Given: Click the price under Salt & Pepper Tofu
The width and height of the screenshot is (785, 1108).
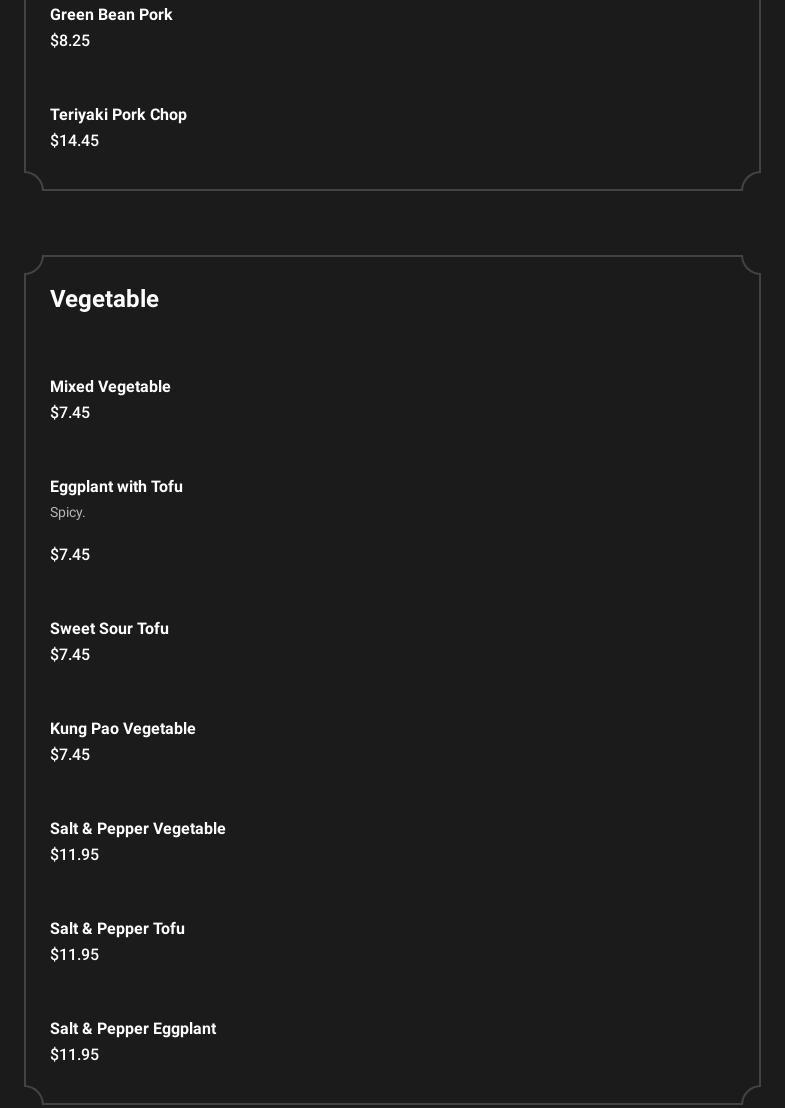Looking at the screenshot, I should [74, 955].
